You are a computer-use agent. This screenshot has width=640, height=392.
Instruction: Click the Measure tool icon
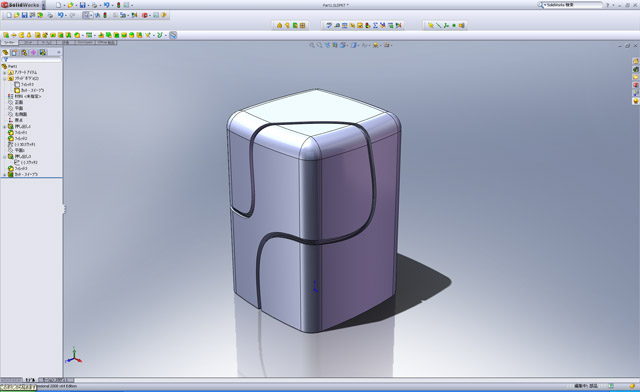329,25
